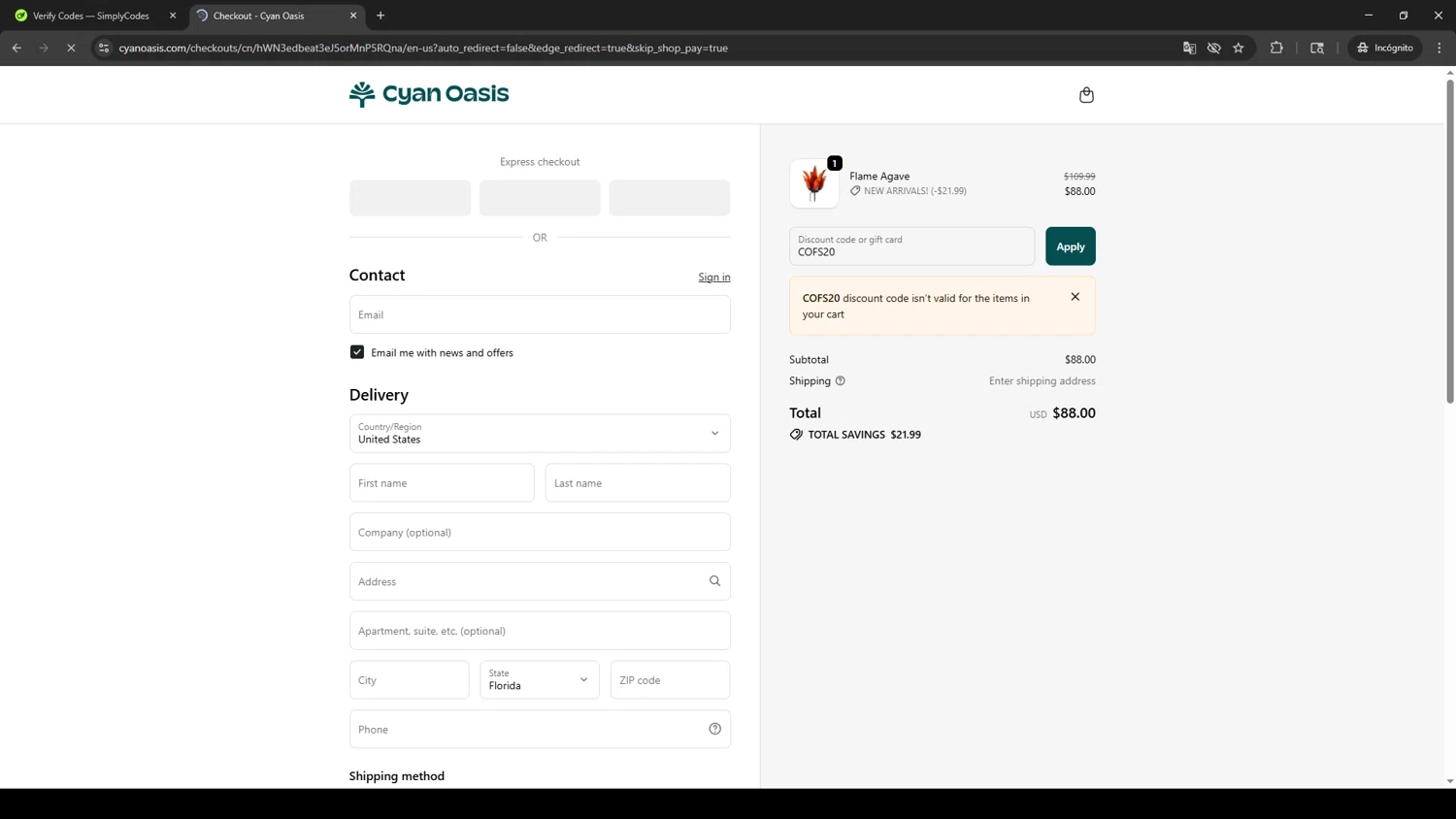Bookmark this page with the star icon
Screen dimensions: 1456x819
[1239, 48]
